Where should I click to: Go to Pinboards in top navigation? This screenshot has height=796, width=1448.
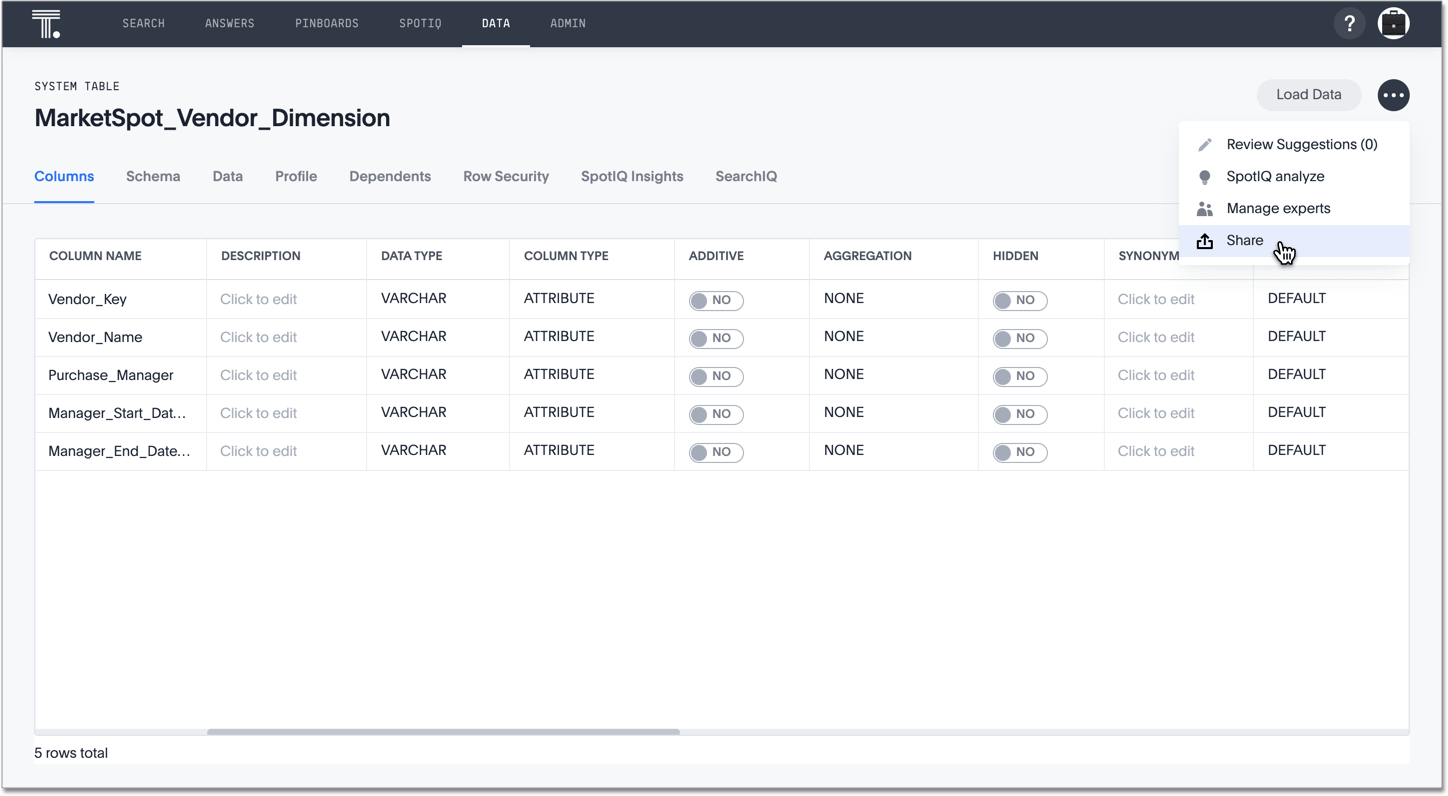(327, 23)
